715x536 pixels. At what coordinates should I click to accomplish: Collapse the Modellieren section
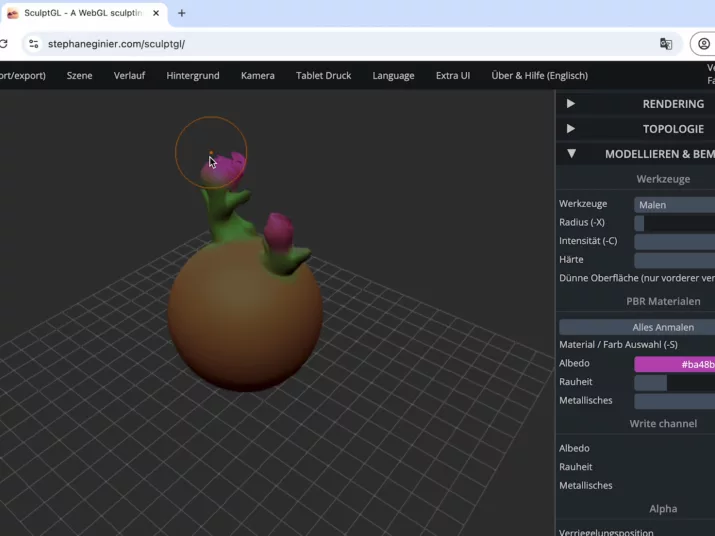pos(571,154)
